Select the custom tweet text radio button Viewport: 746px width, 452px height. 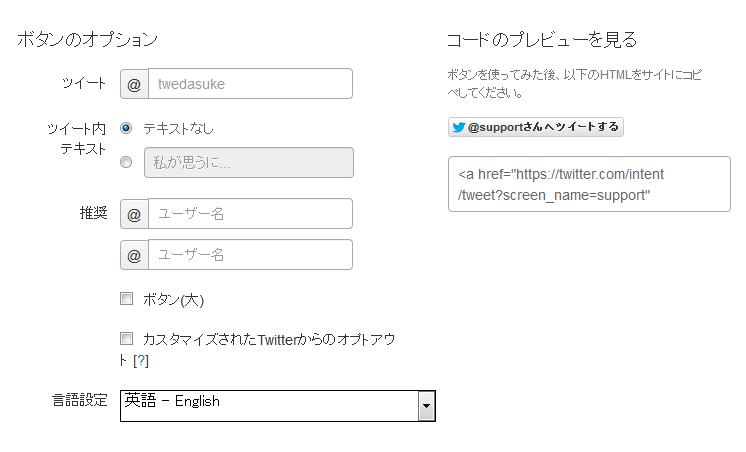point(126,162)
